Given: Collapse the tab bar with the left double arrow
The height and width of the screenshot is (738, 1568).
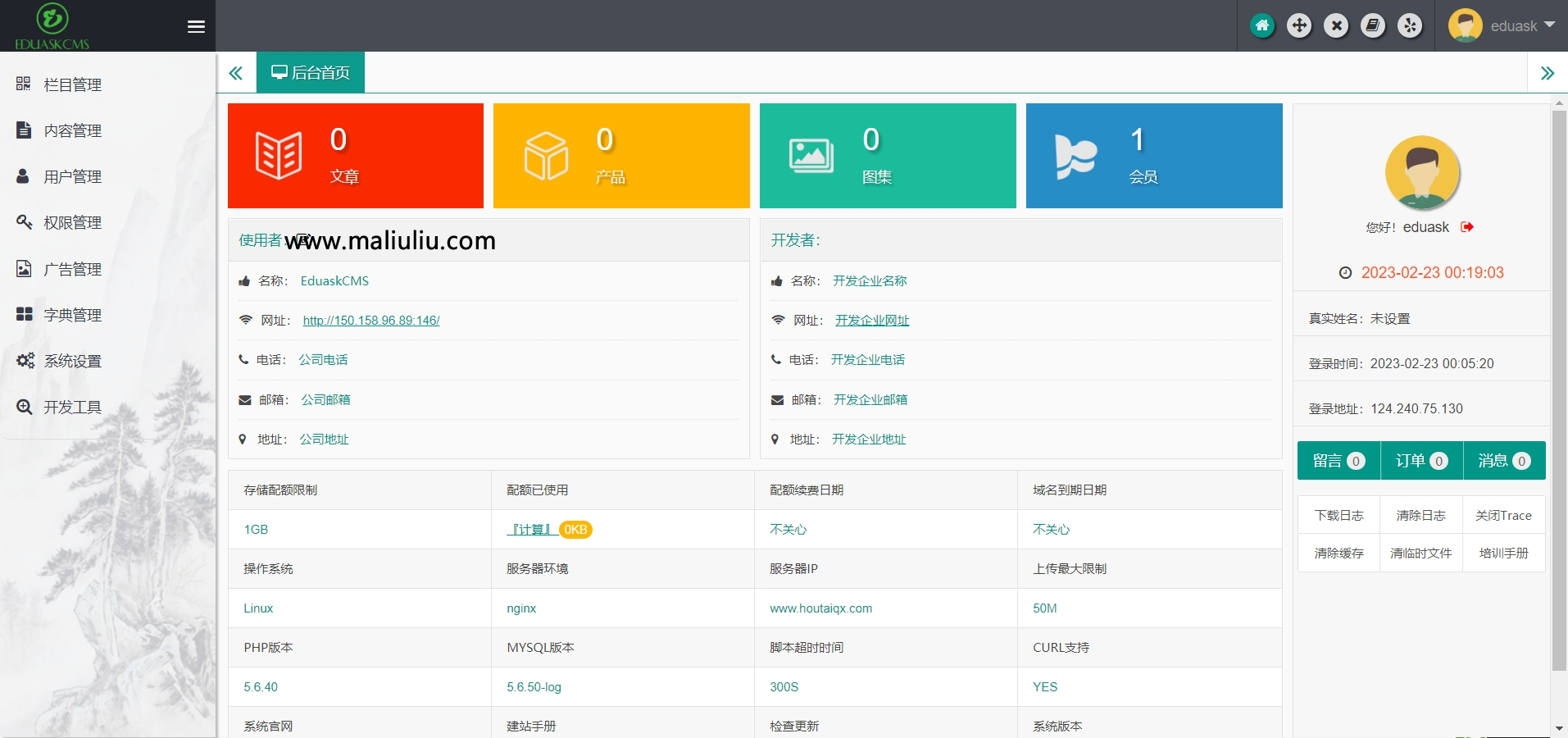Looking at the screenshot, I should (x=236, y=73).
